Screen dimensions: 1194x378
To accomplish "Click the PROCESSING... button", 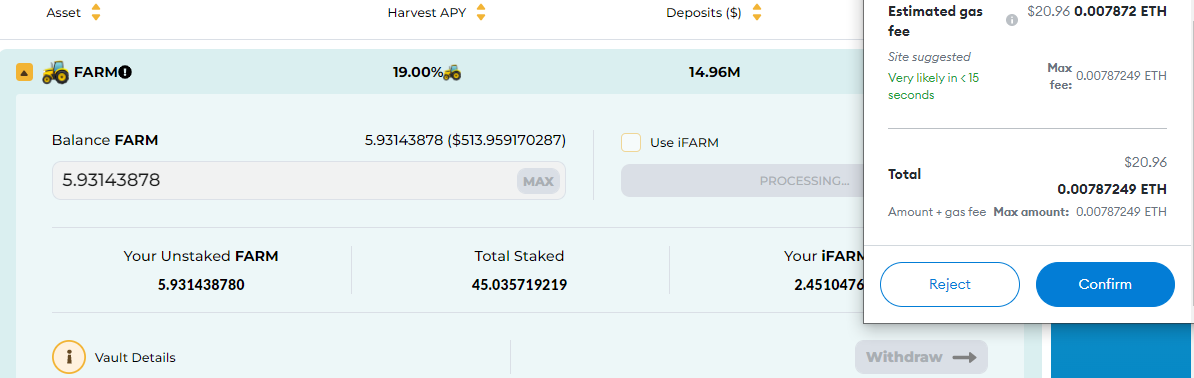I will pos(743,181).
